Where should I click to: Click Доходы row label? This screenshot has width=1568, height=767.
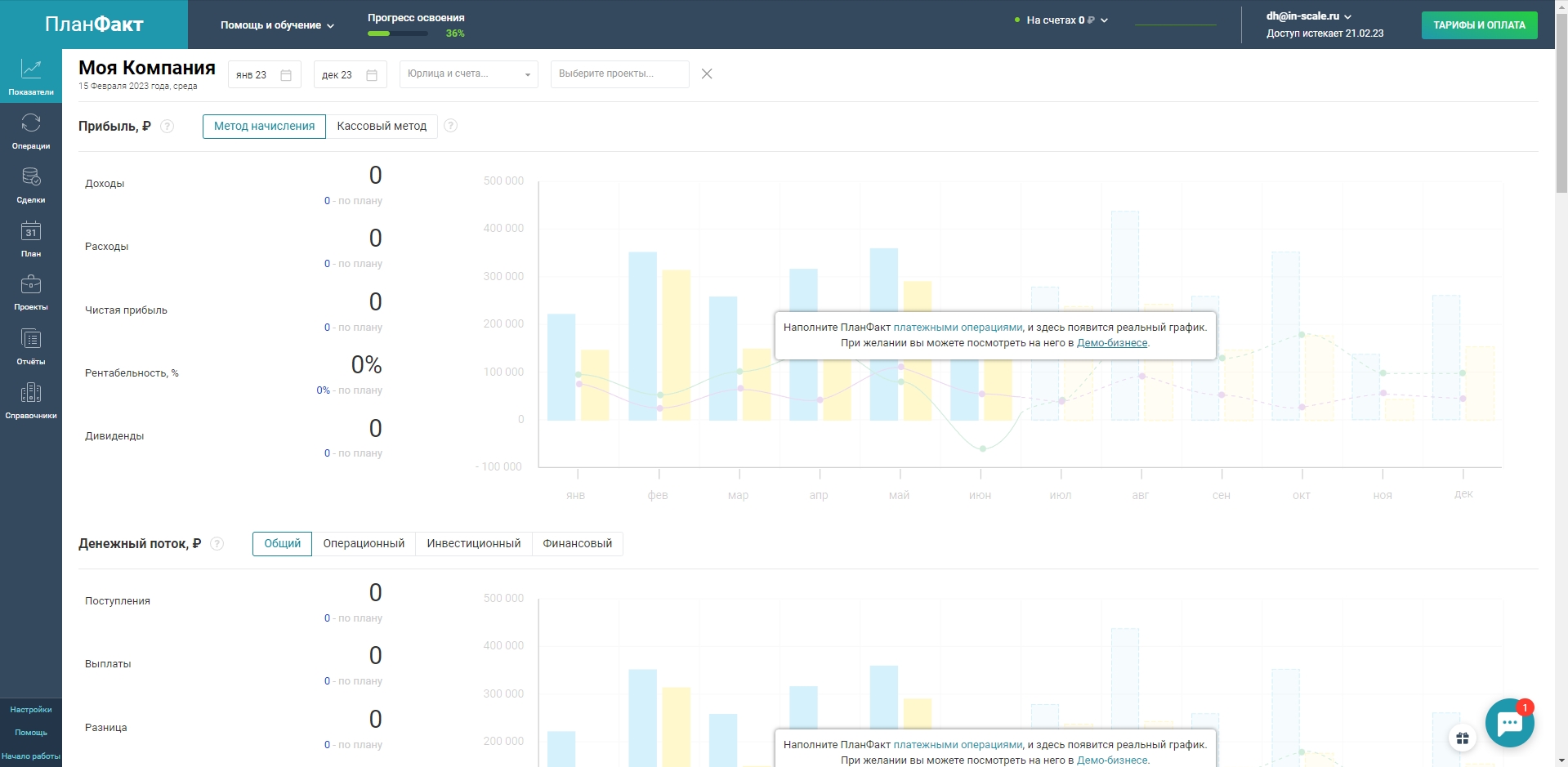pyautogui.click(x=105, y=184)
